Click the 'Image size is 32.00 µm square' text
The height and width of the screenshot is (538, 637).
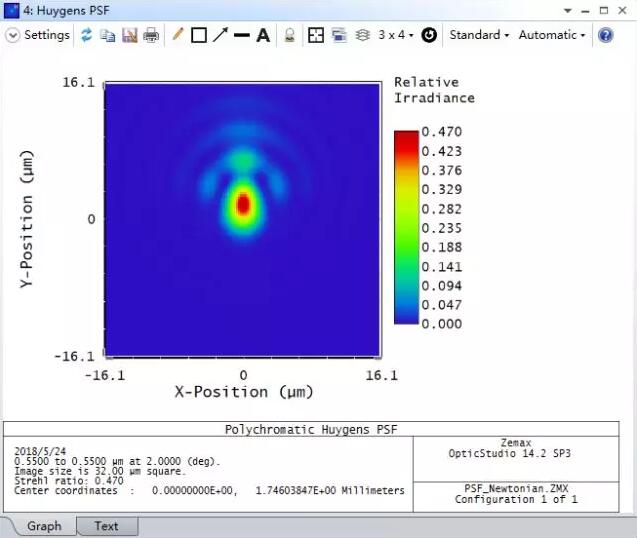pos(100,471)
